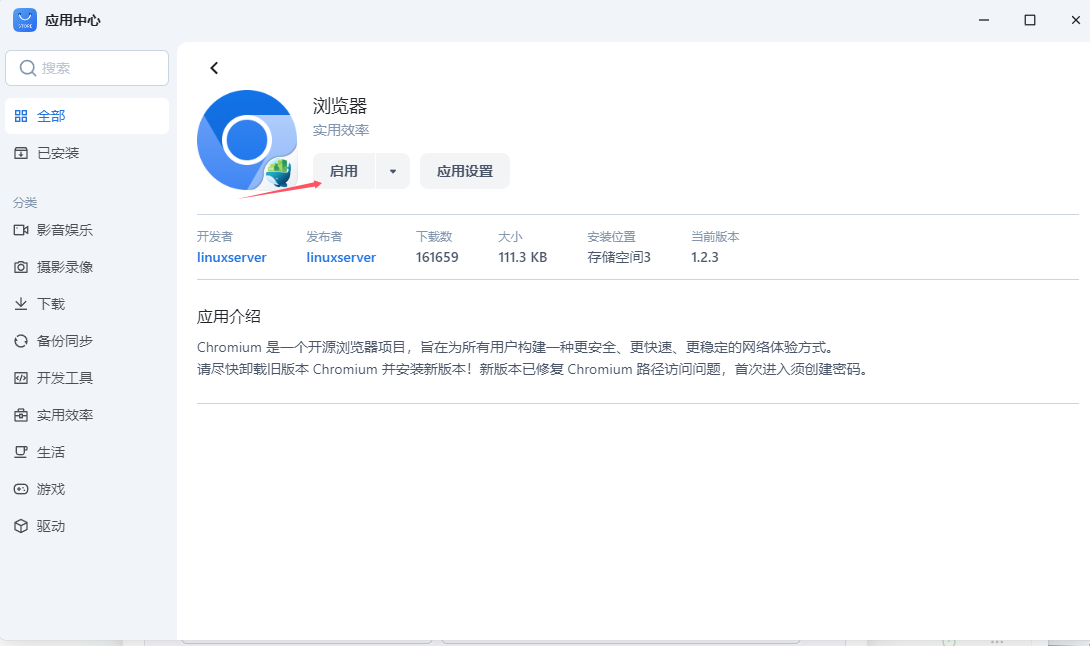Click the magnifier icon in search box

[28, 68]
